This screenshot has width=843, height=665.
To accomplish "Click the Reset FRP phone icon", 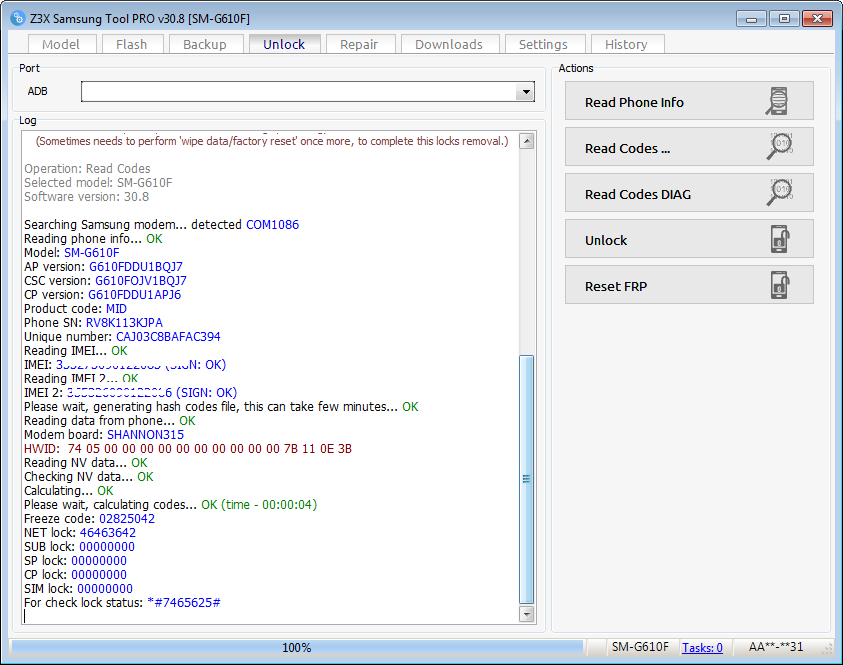I will 780,285.
